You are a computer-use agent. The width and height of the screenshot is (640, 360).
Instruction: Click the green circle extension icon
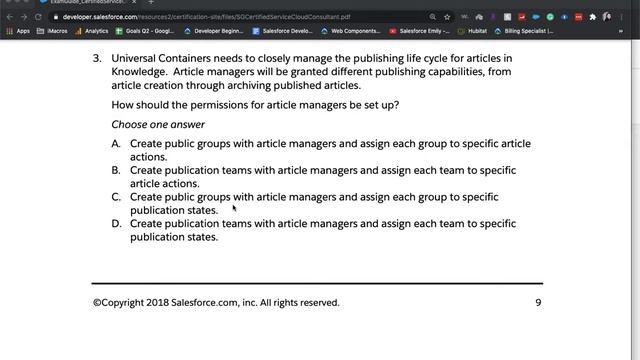[550, 17]
